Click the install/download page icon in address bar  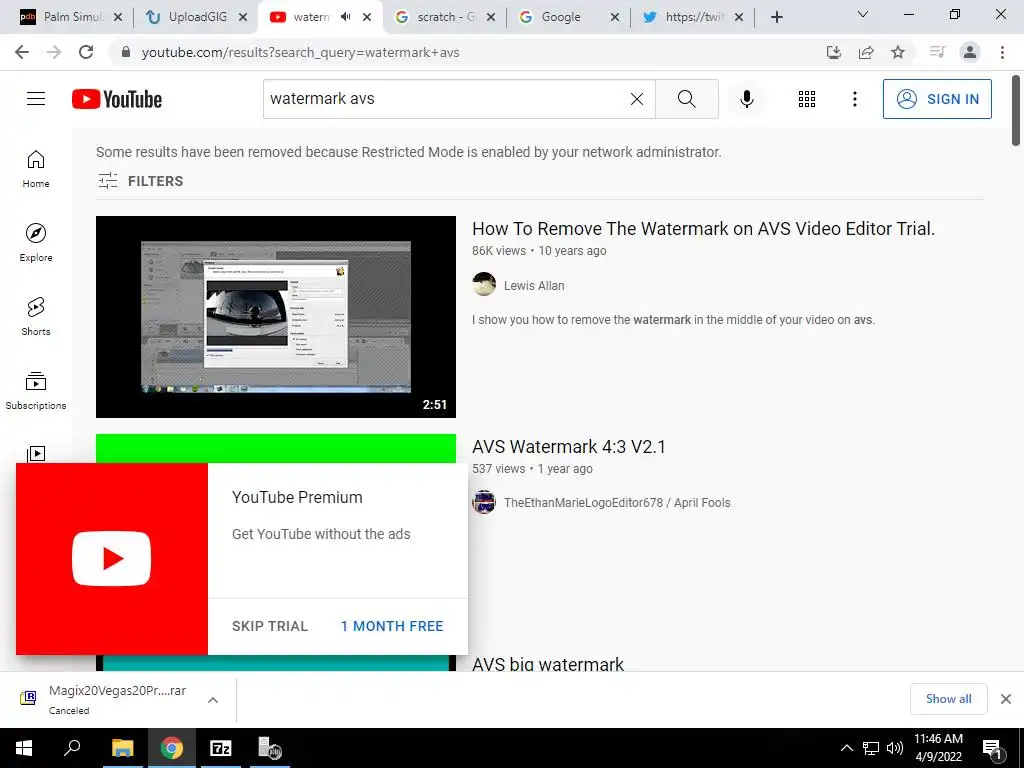tap(833, 52)
